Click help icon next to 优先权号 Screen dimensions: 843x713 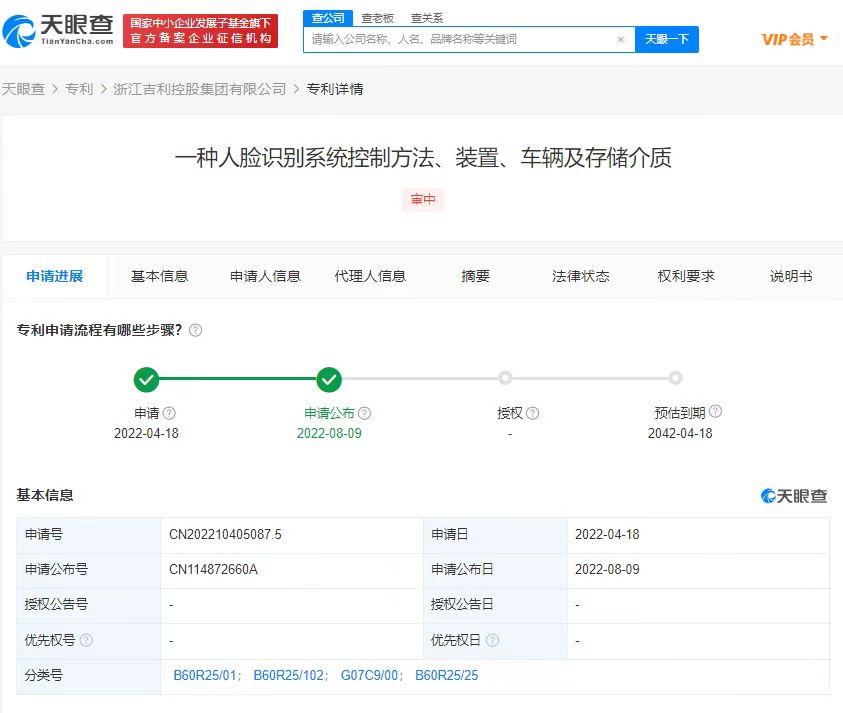[x=86, y=640]
